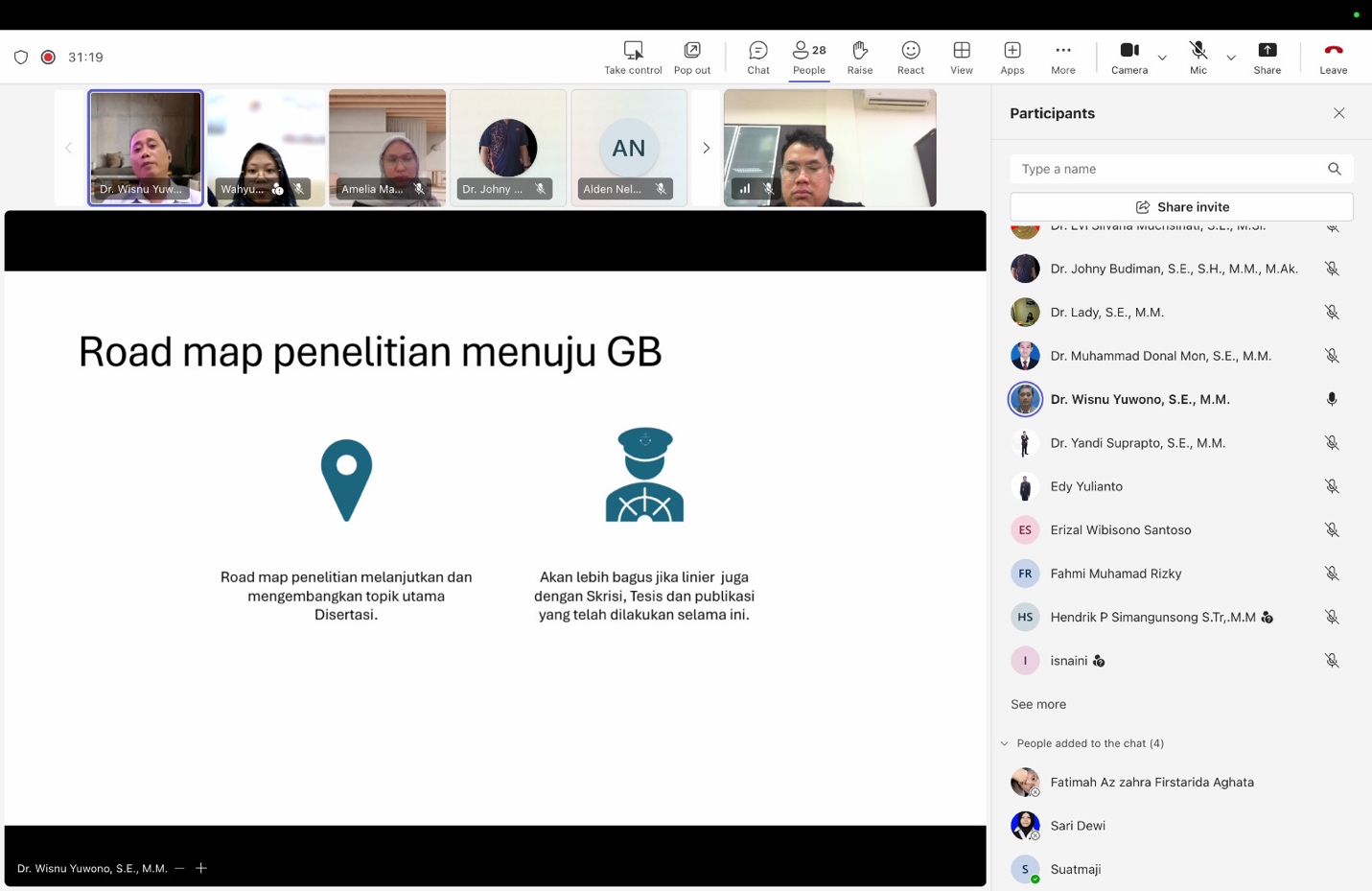Change the meeting View layout
This screenshot has width=1372, height=891.
click(x=961, y=57)
